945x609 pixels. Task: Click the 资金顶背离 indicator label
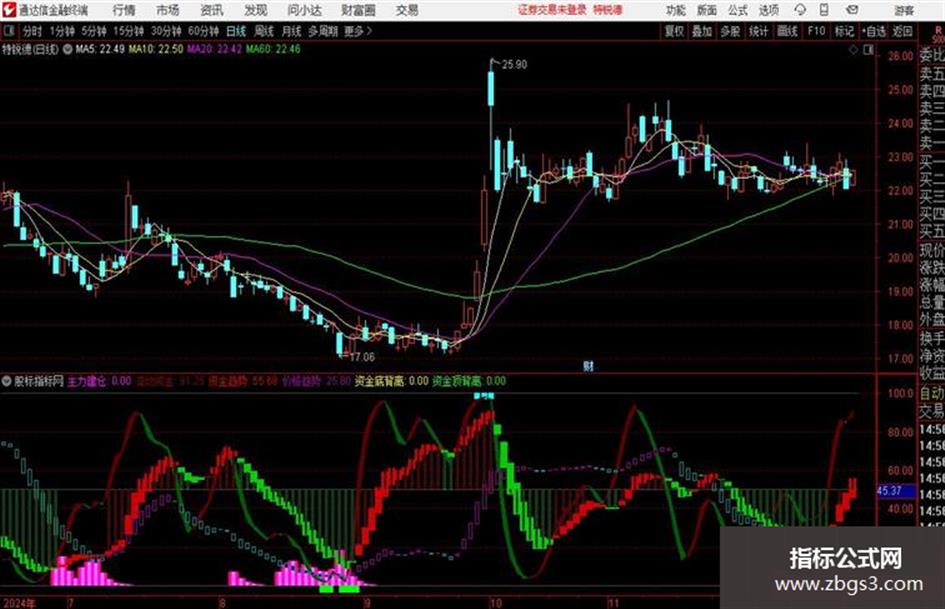(456, 382)
